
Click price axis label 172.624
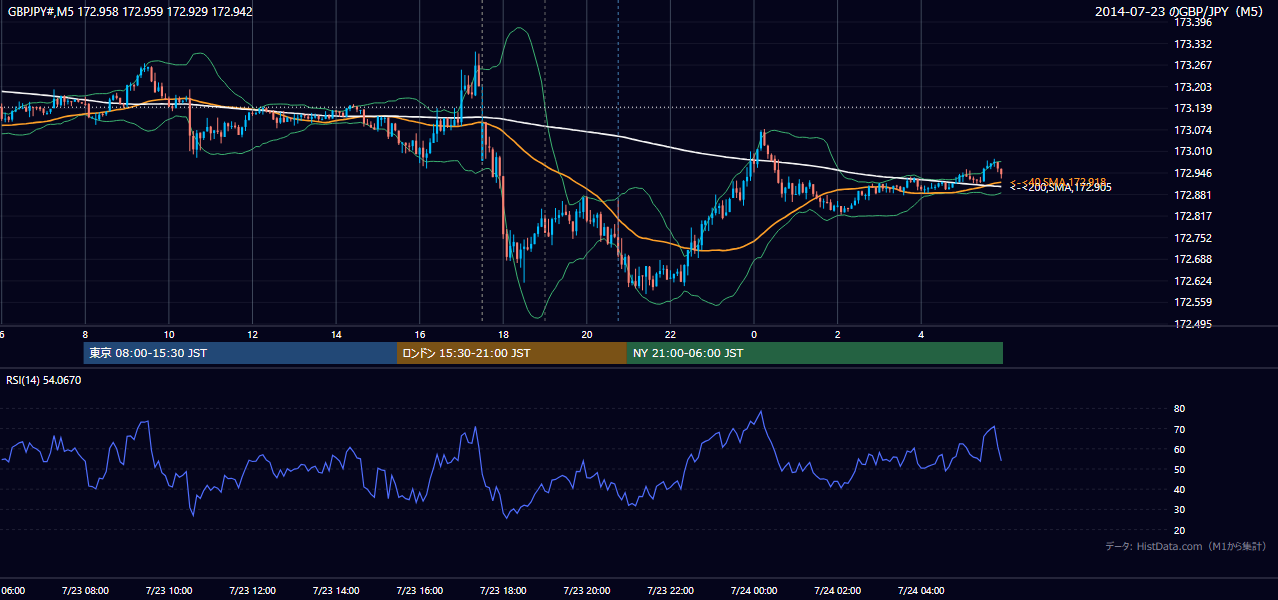[x=1192, y=281]
